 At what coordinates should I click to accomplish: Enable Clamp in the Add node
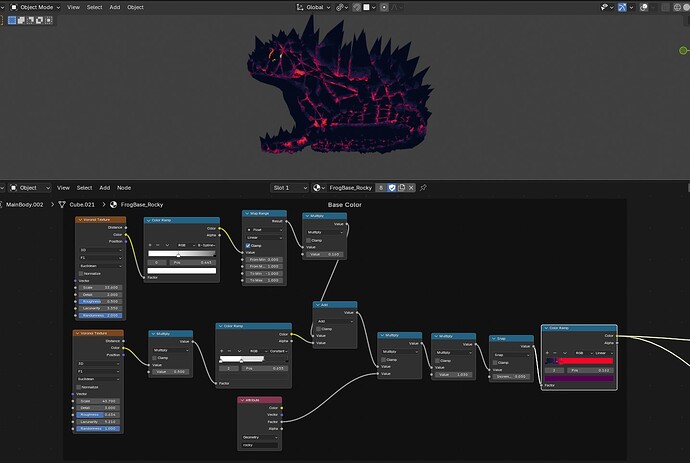tap(319, 329)
